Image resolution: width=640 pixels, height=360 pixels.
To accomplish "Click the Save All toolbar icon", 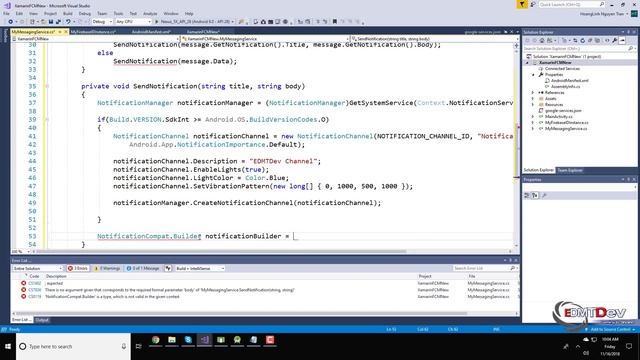I will tap(58, 22).
